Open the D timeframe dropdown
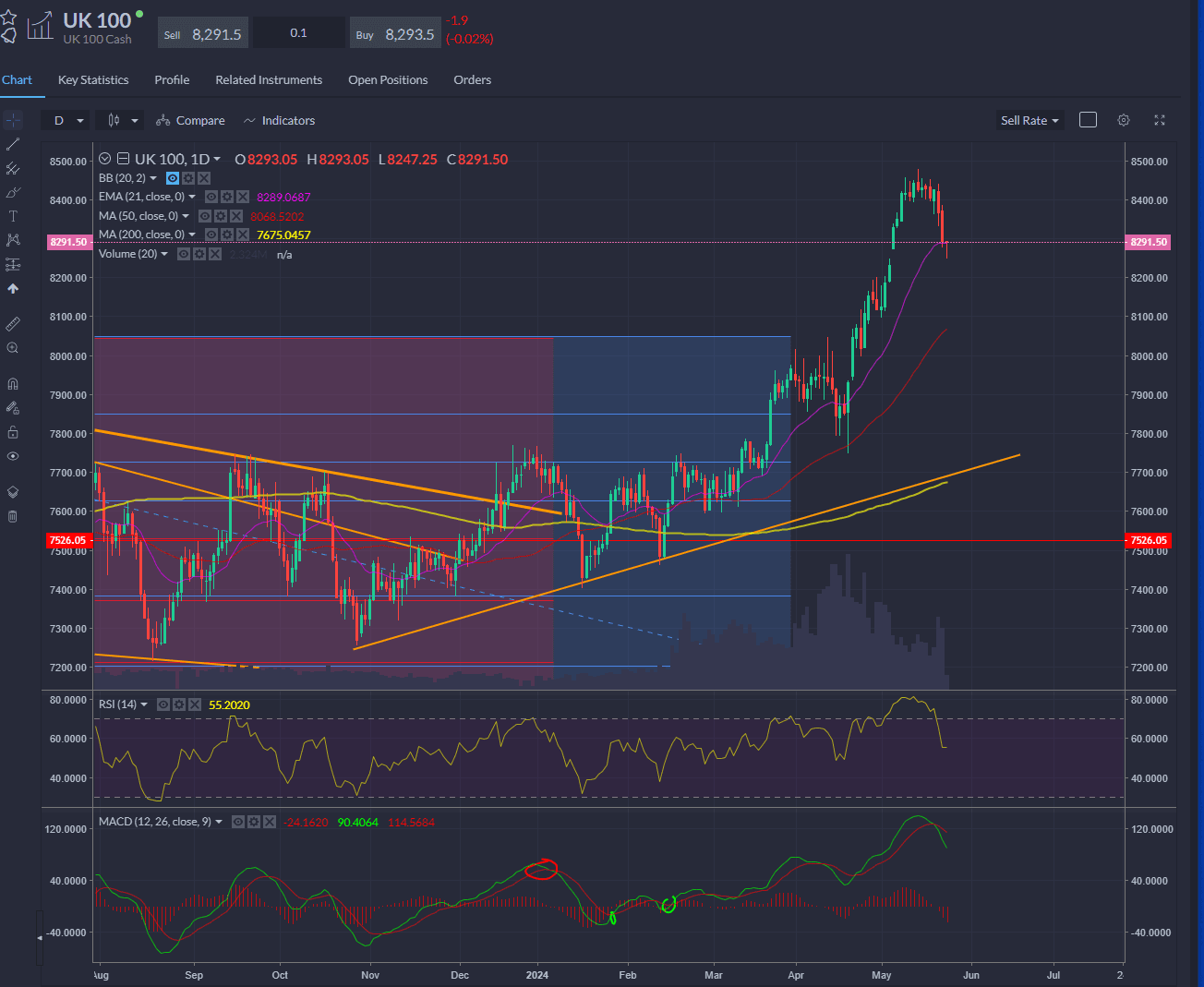 tap(67, 120)
